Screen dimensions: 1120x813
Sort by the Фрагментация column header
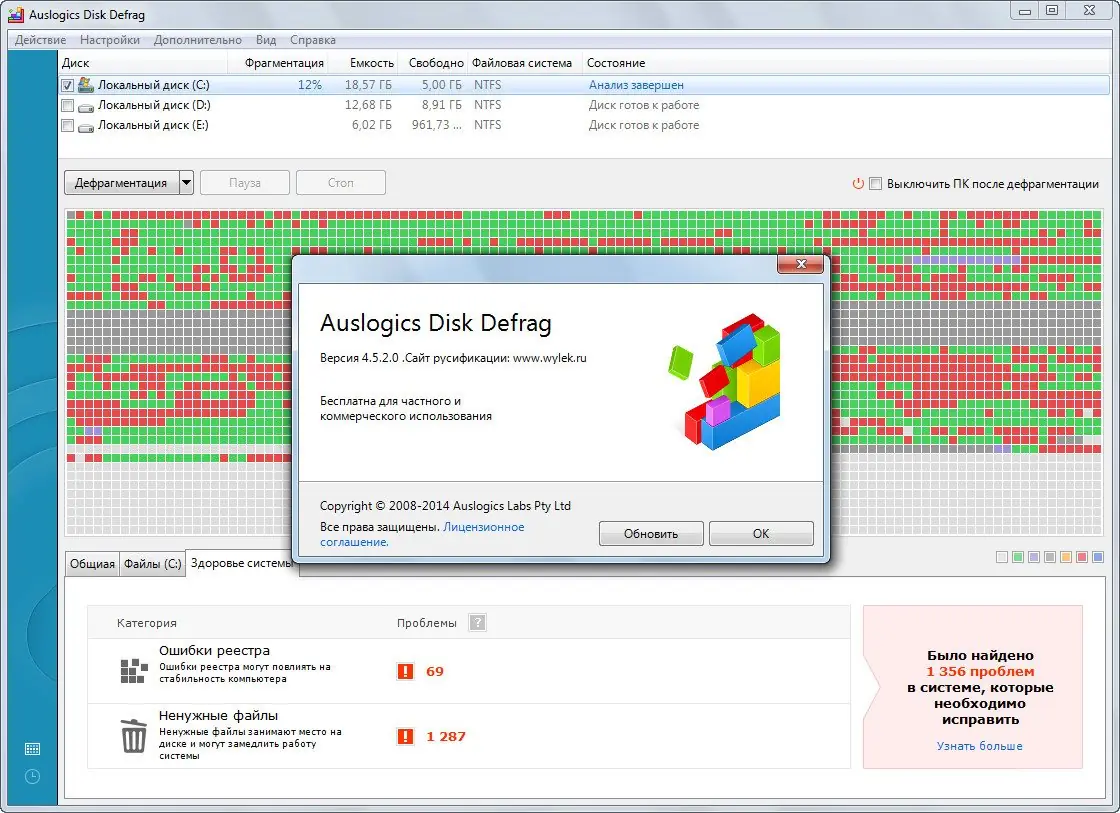pyautogui.click(x=278, y=63)
